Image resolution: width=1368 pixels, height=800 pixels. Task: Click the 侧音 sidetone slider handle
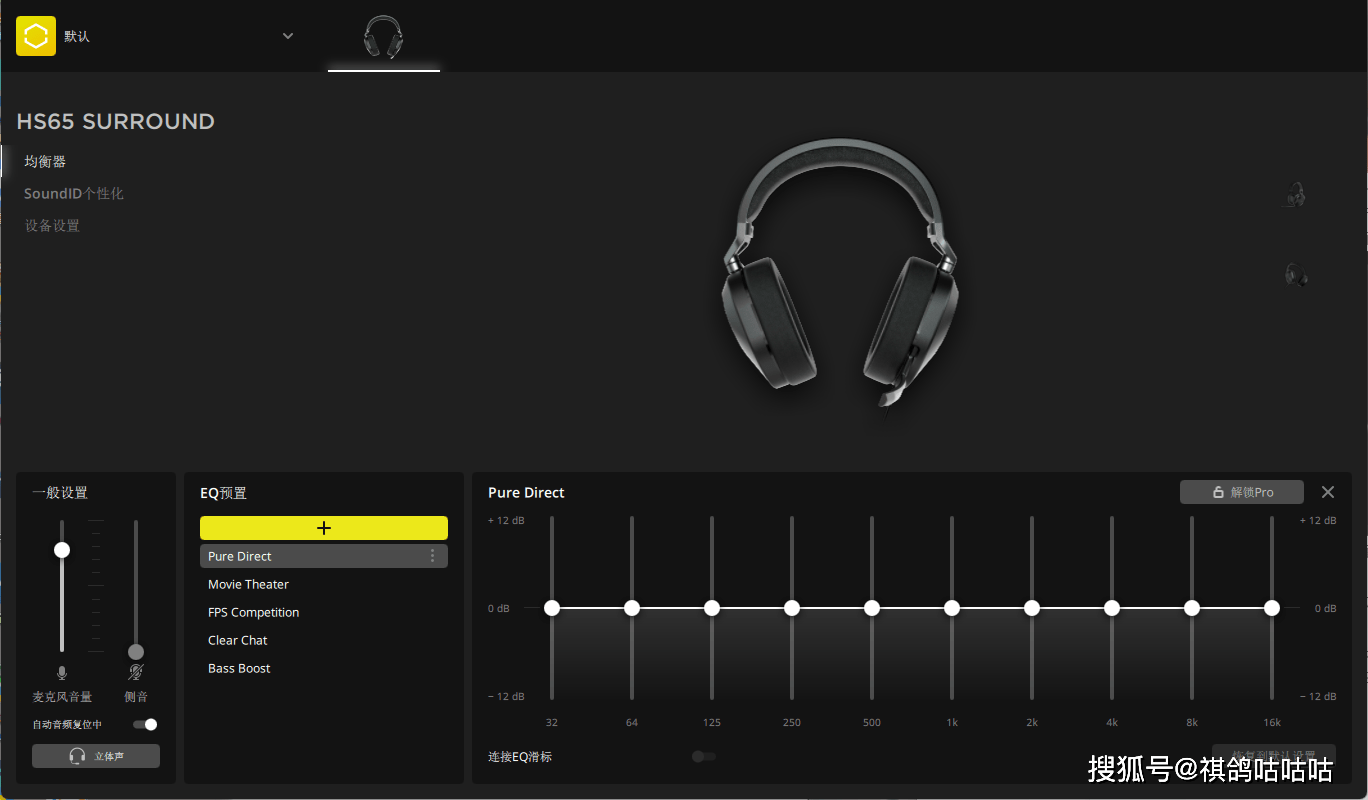point(136,652)
